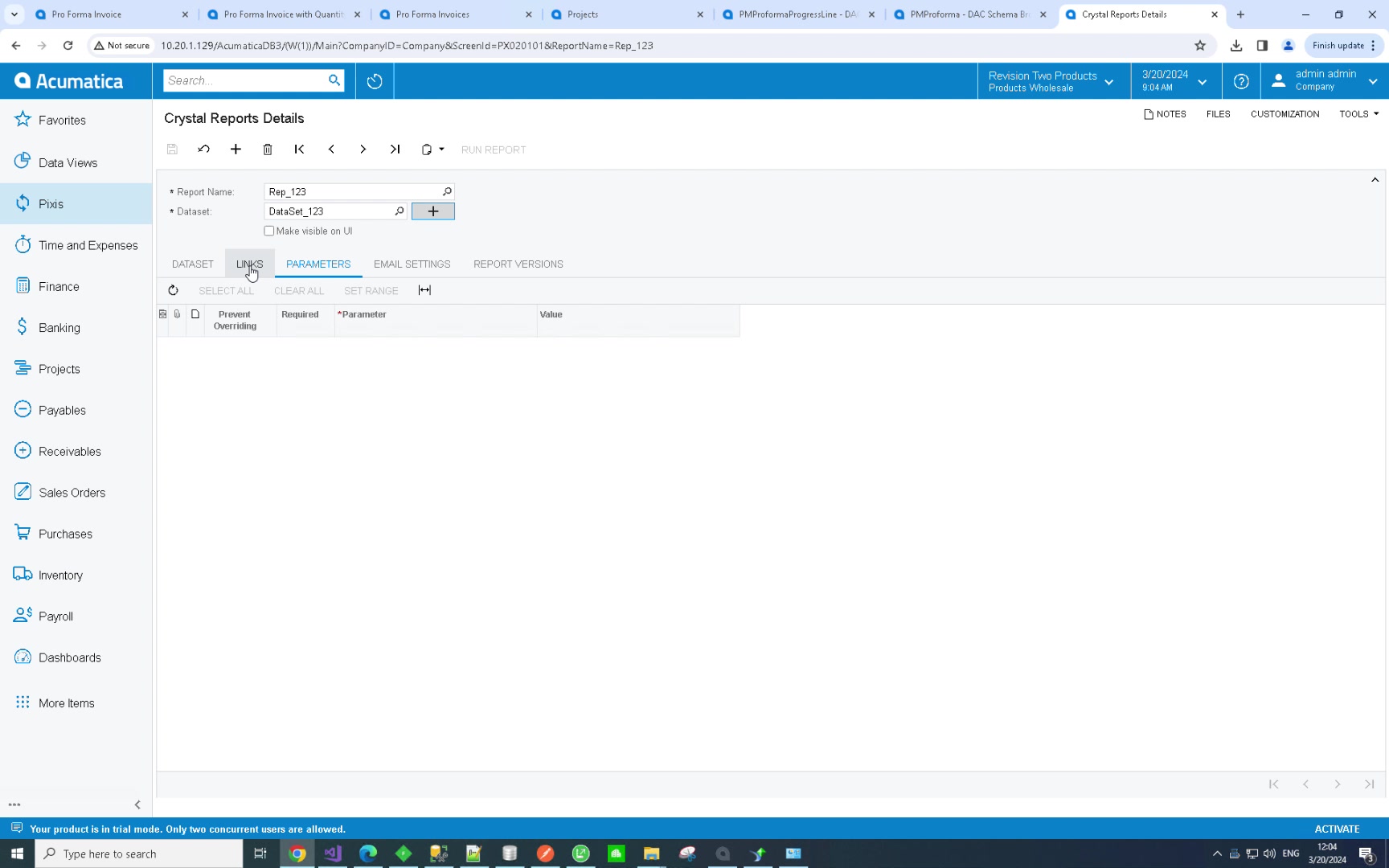
Task: Click the Fit to Screen column icon
Action: tap(424, 291)
